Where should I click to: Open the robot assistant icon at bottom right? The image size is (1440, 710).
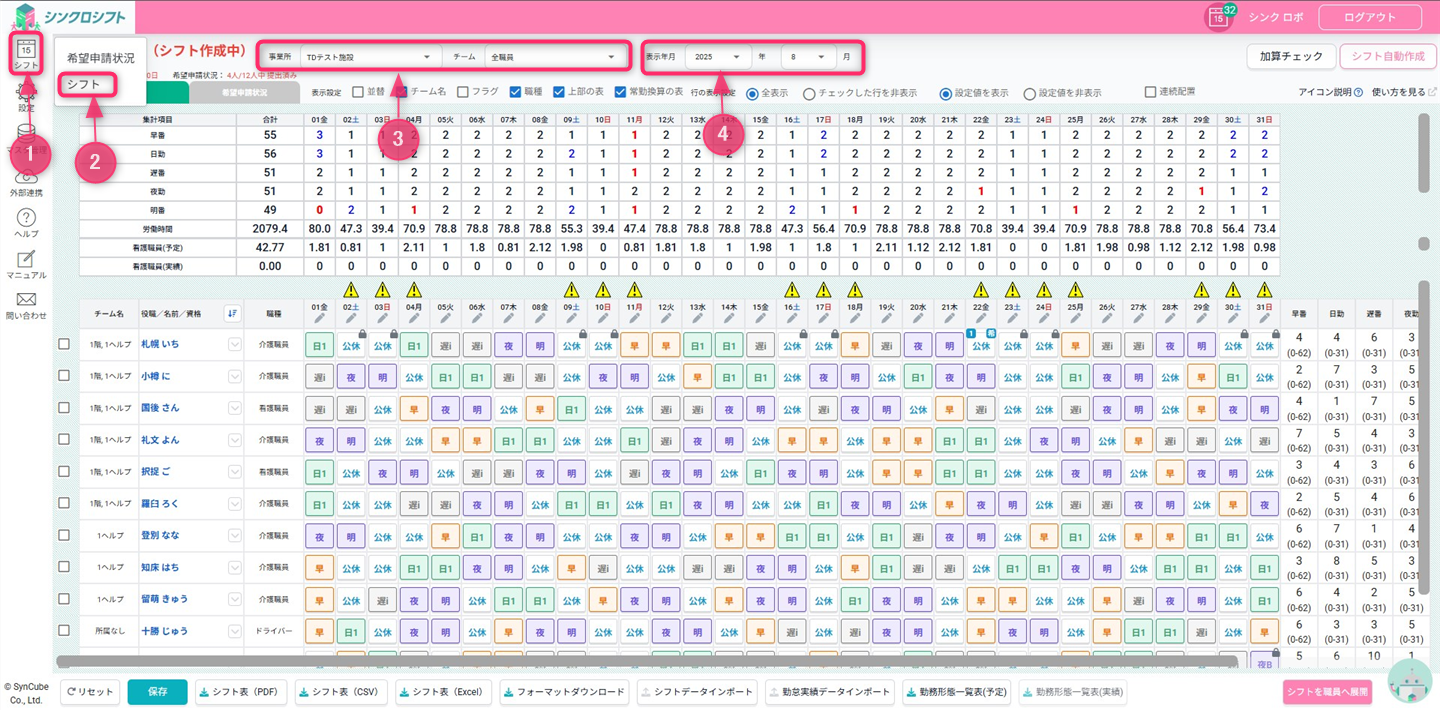1410,681
